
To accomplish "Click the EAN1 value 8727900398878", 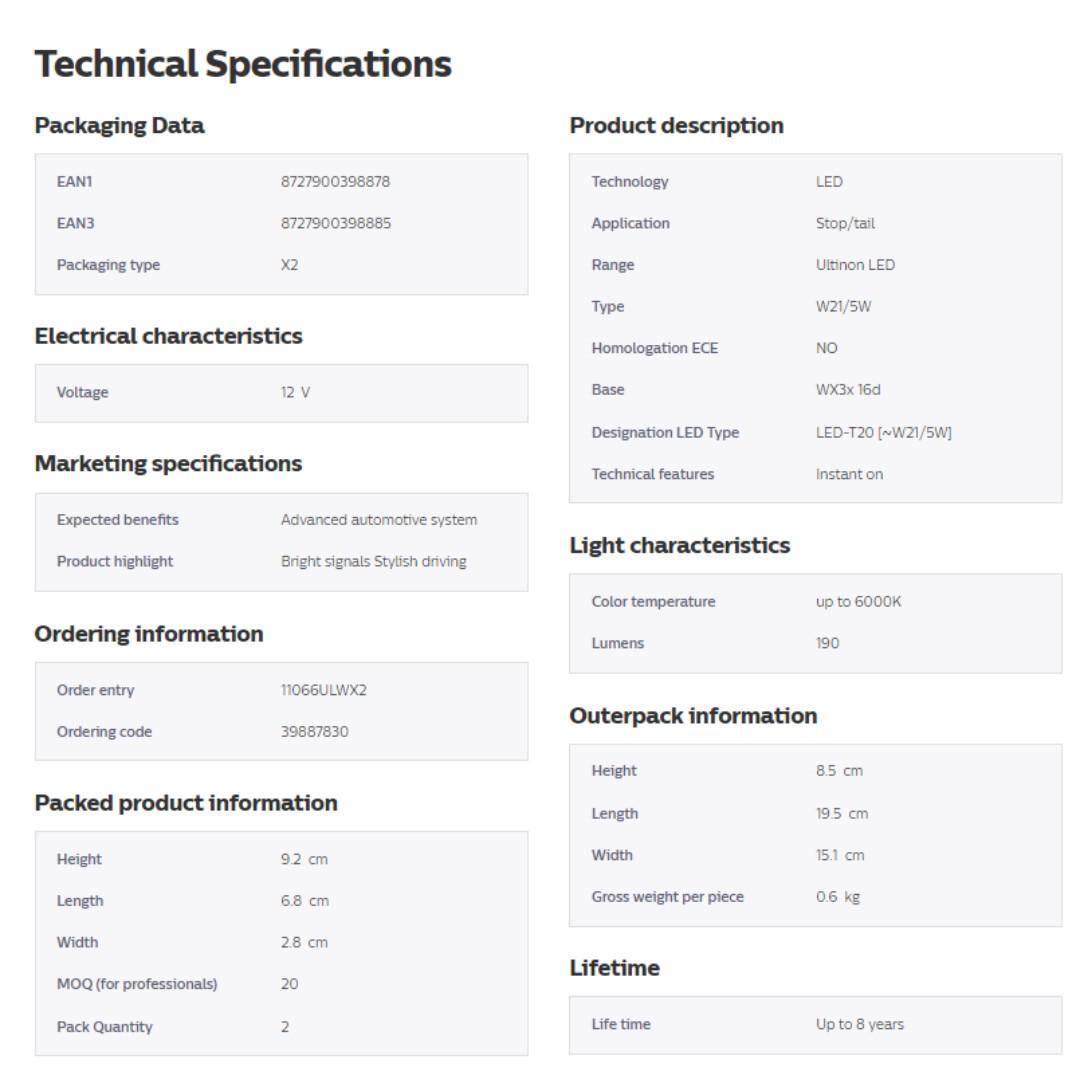I will (335, 181).
